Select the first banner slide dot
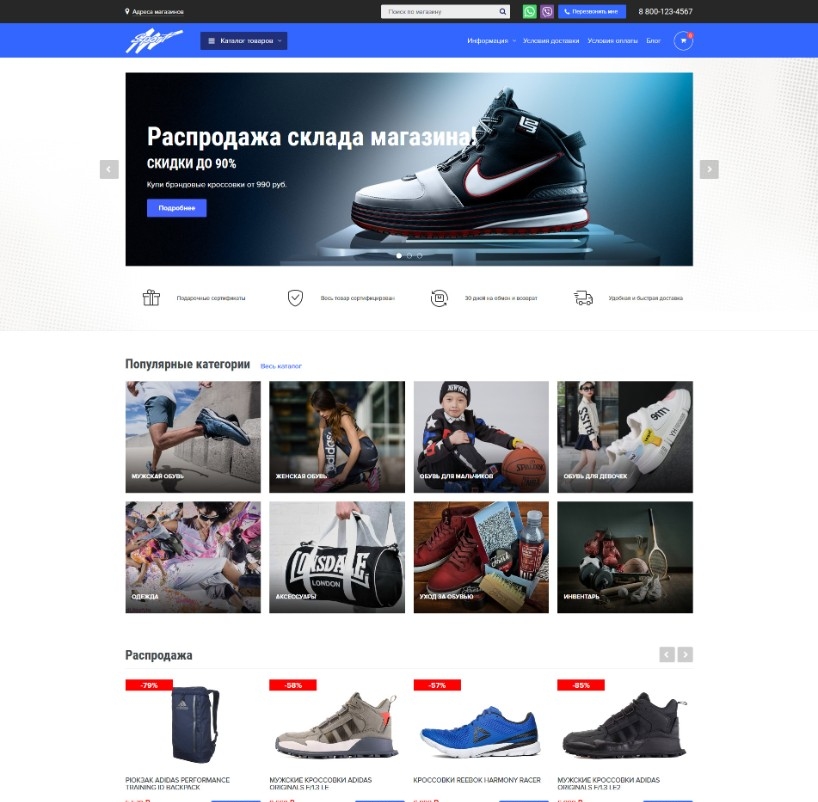This screenshot has height=802, width=818. click(399, 256)
